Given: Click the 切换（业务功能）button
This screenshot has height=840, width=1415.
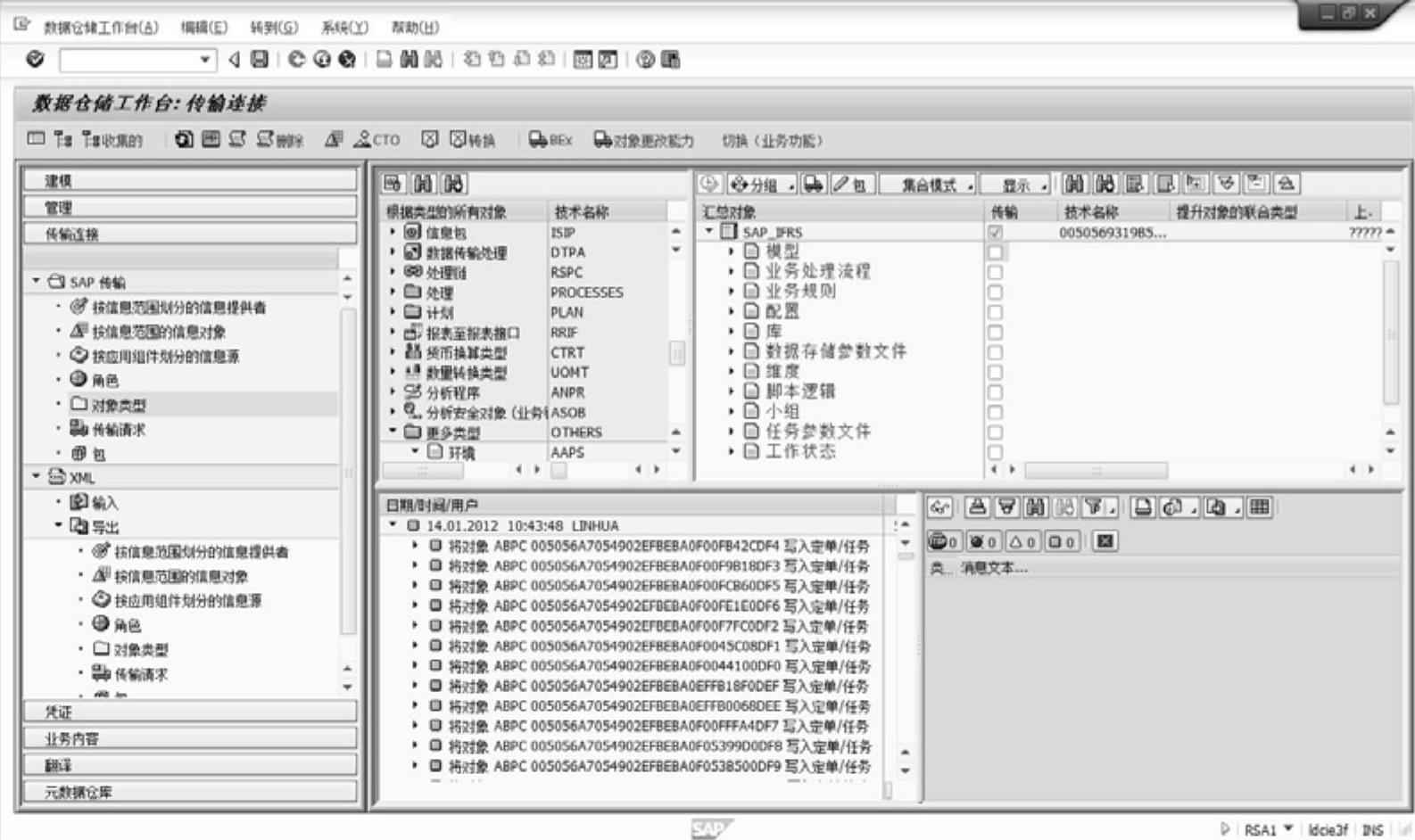Looking at the screenshot, I should tap(772, 140).
